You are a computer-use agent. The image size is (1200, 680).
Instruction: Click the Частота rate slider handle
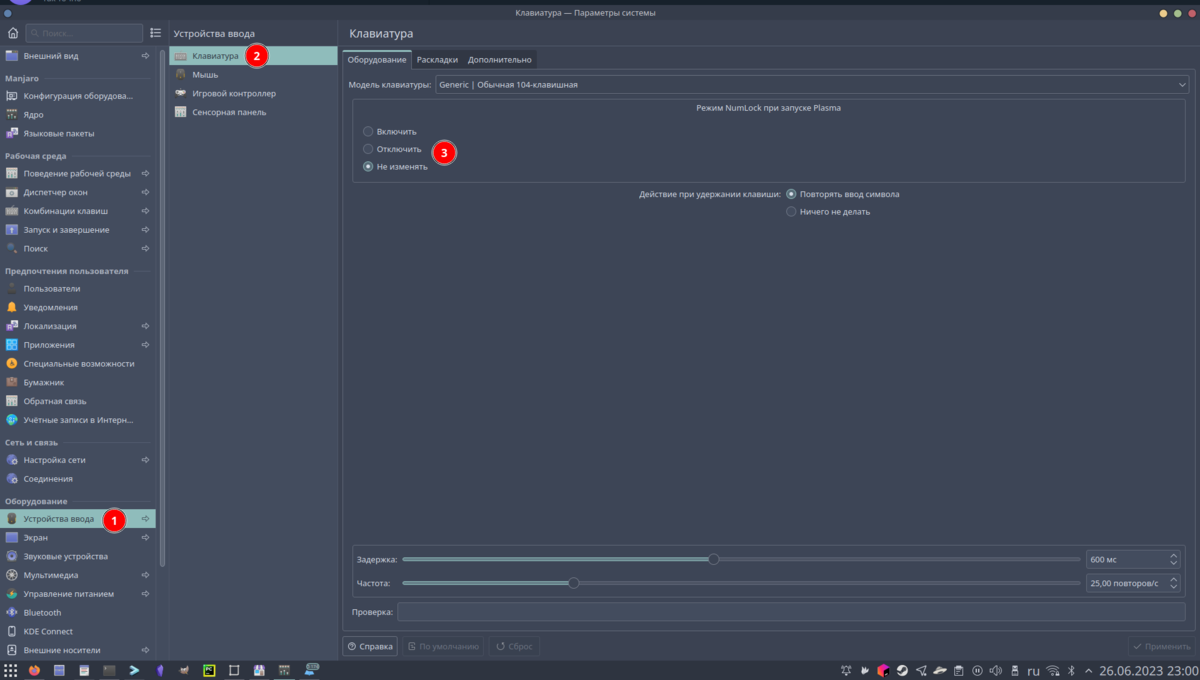tap(573, 583)
